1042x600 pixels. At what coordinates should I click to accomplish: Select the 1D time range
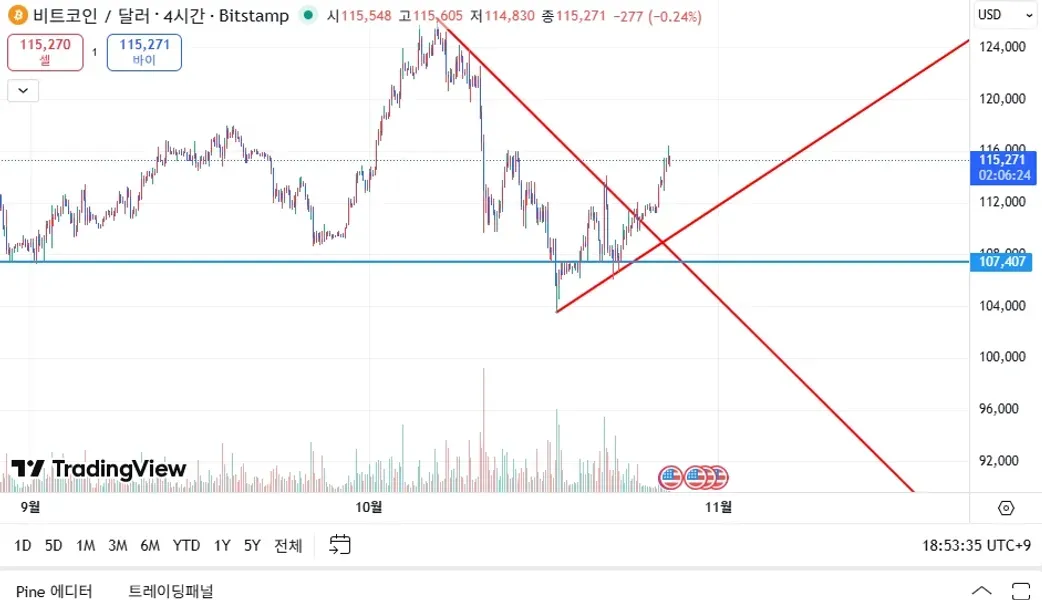coord(23,545)
